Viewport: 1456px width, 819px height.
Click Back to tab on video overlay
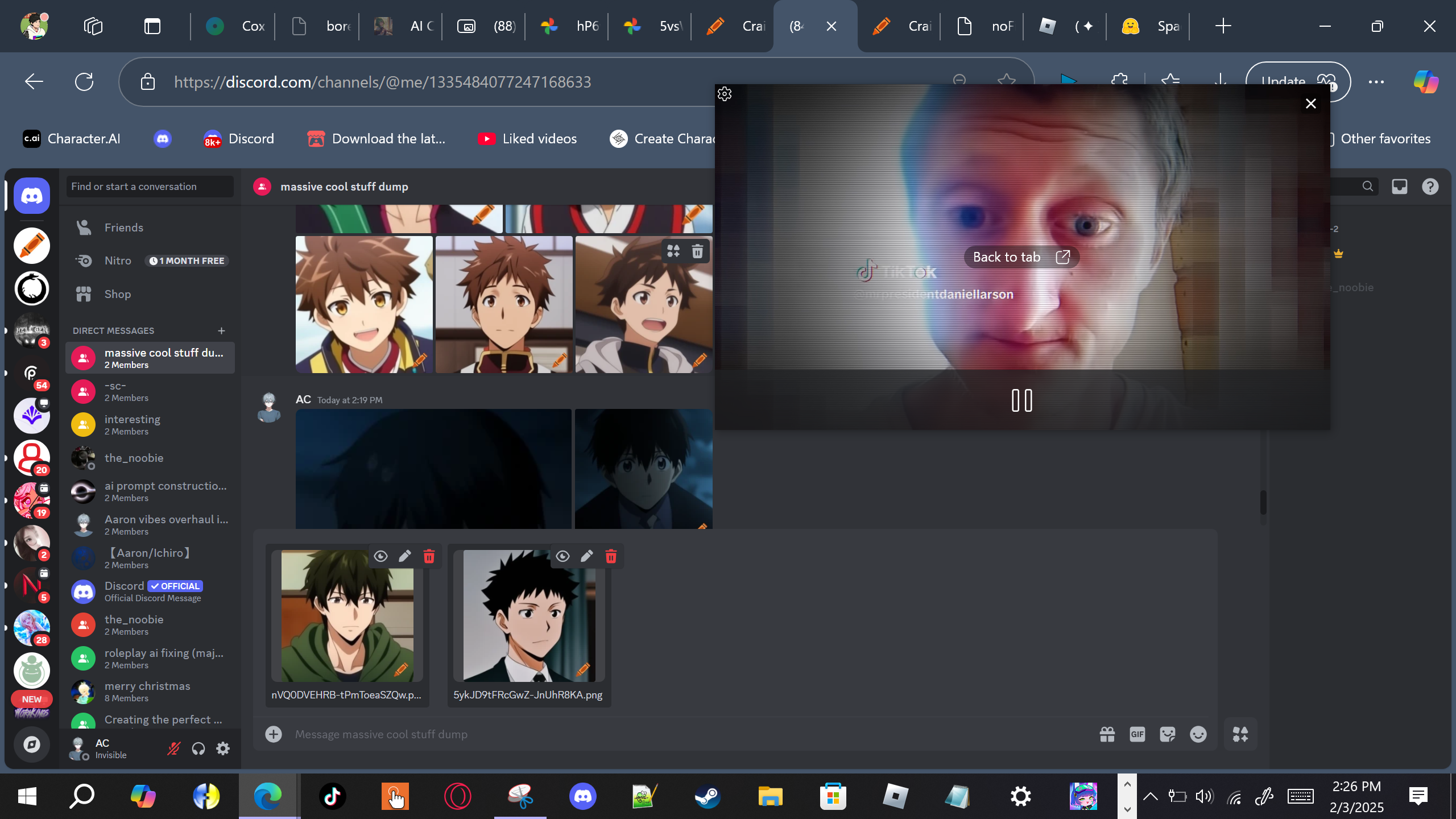pos(1021,257)
